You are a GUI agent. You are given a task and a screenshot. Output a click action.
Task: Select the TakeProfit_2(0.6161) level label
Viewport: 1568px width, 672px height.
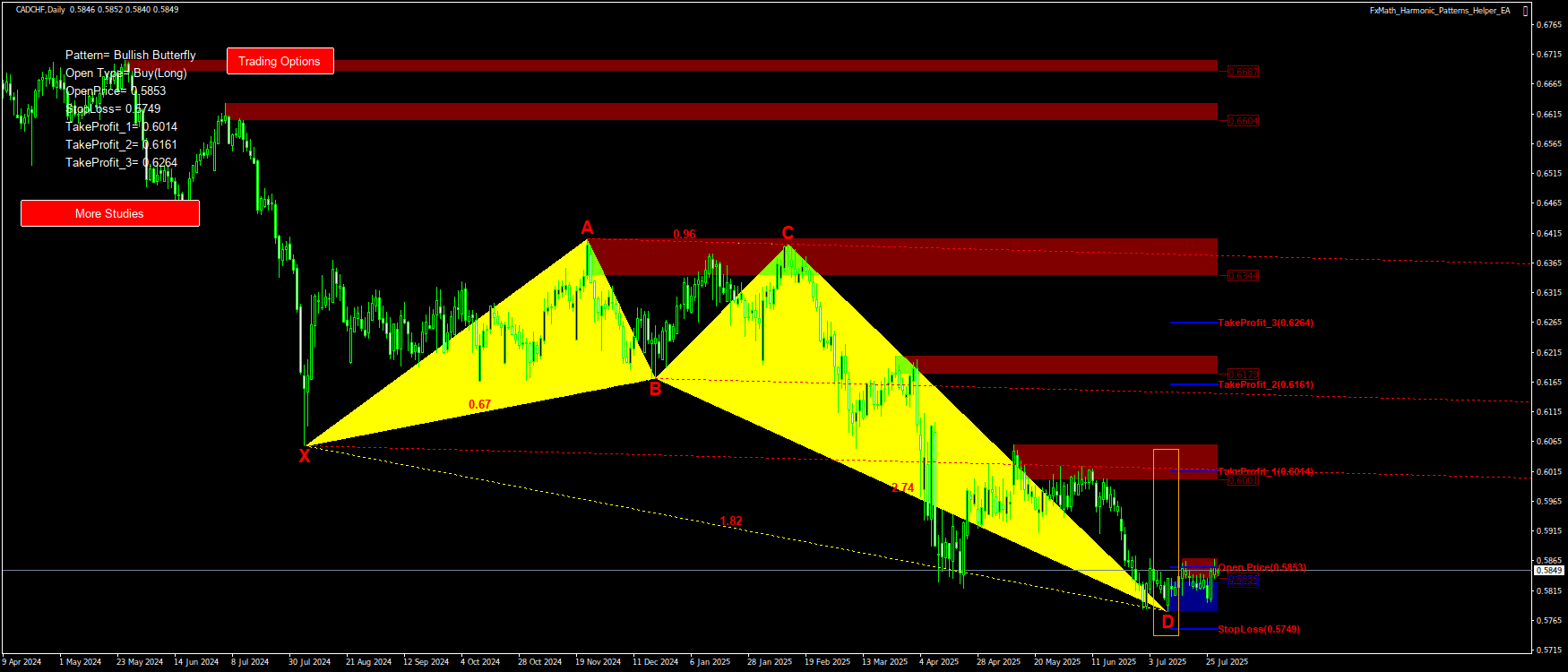pos(1265,384)
